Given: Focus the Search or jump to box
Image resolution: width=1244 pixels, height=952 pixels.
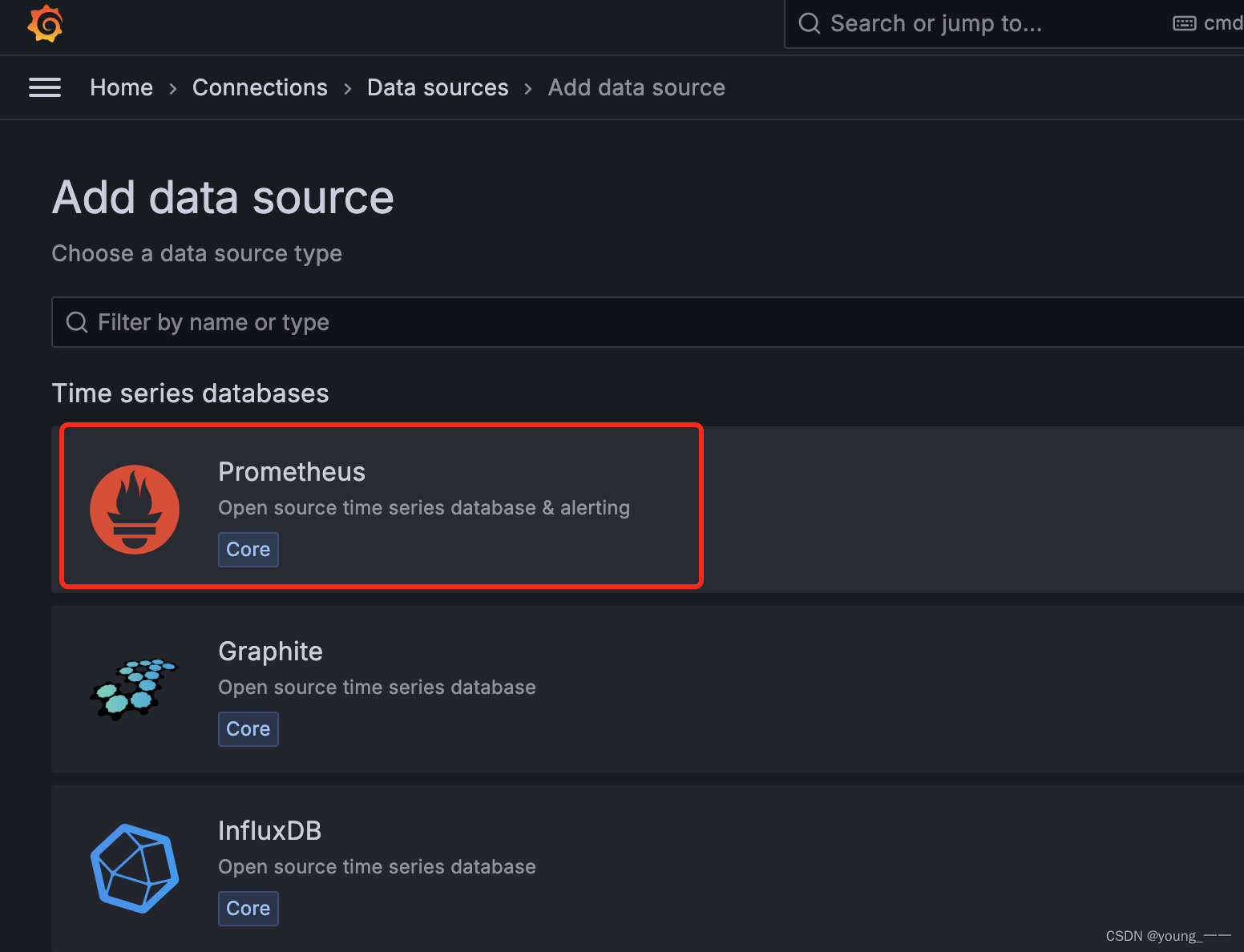Looking at the screenshot, I should pos(962,23).
